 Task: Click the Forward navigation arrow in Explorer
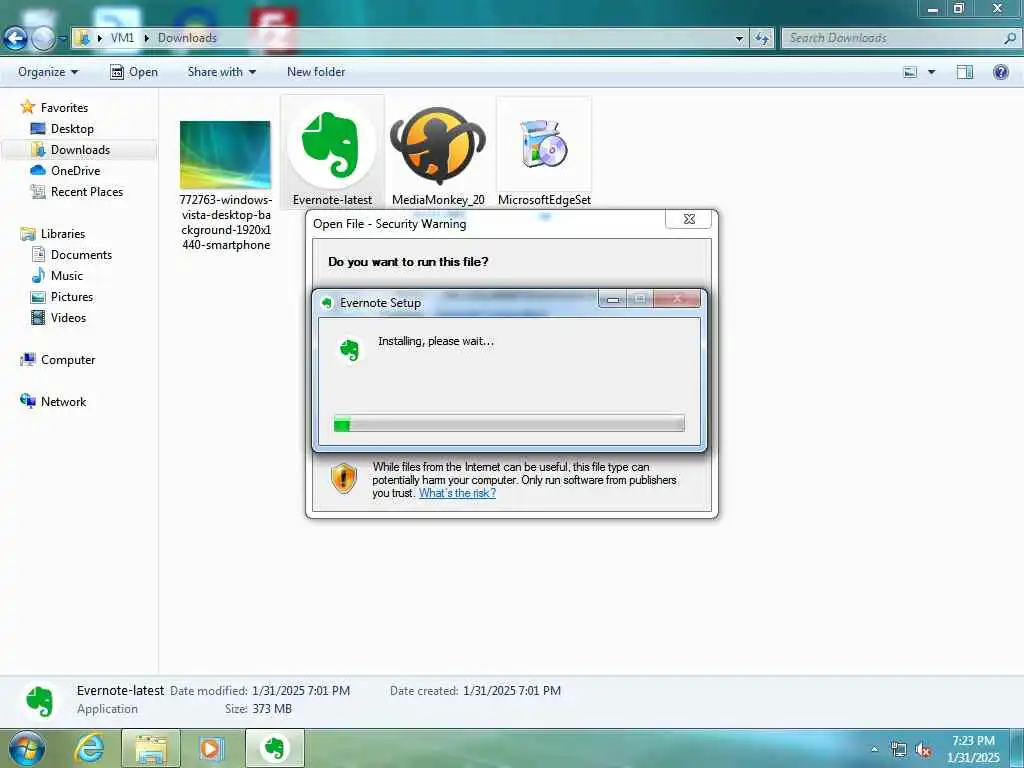[42, 39]
